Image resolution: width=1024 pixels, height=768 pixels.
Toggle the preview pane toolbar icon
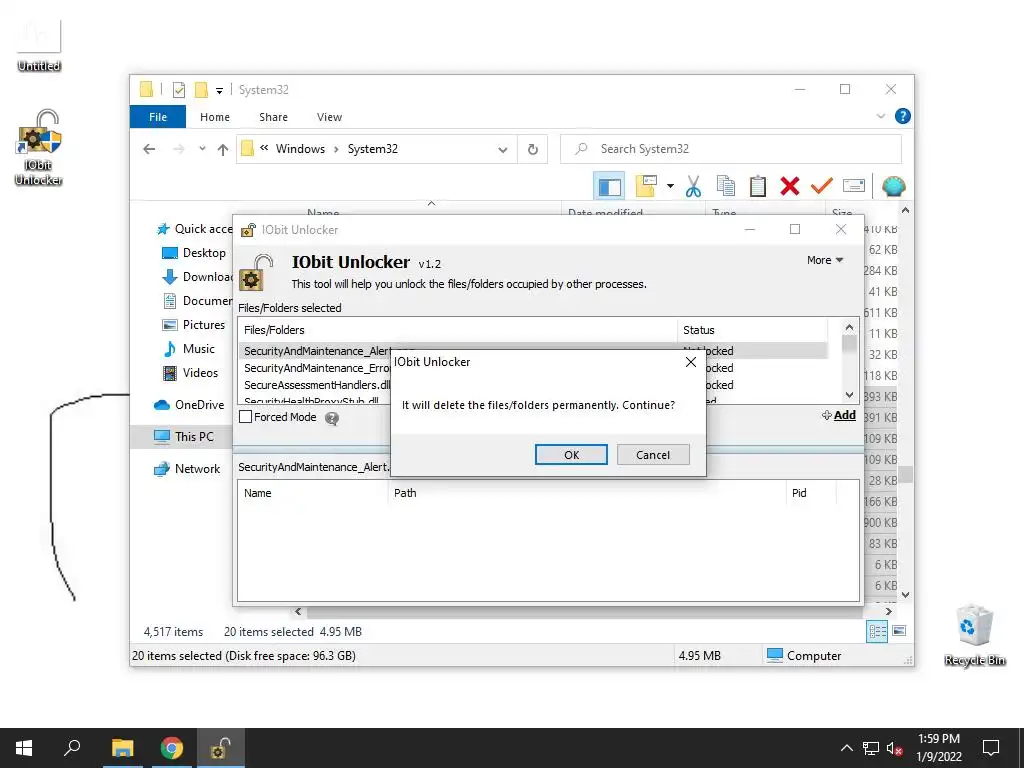pos(609,187)
